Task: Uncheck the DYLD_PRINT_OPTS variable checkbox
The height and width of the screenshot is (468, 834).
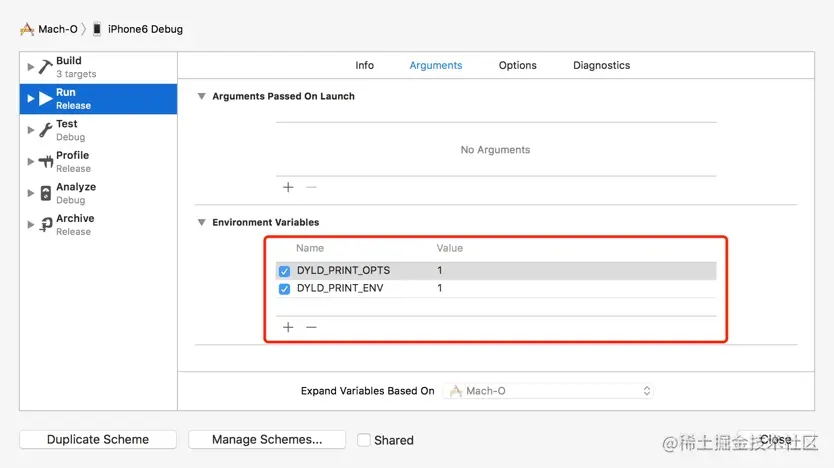Action: (285, 271)
